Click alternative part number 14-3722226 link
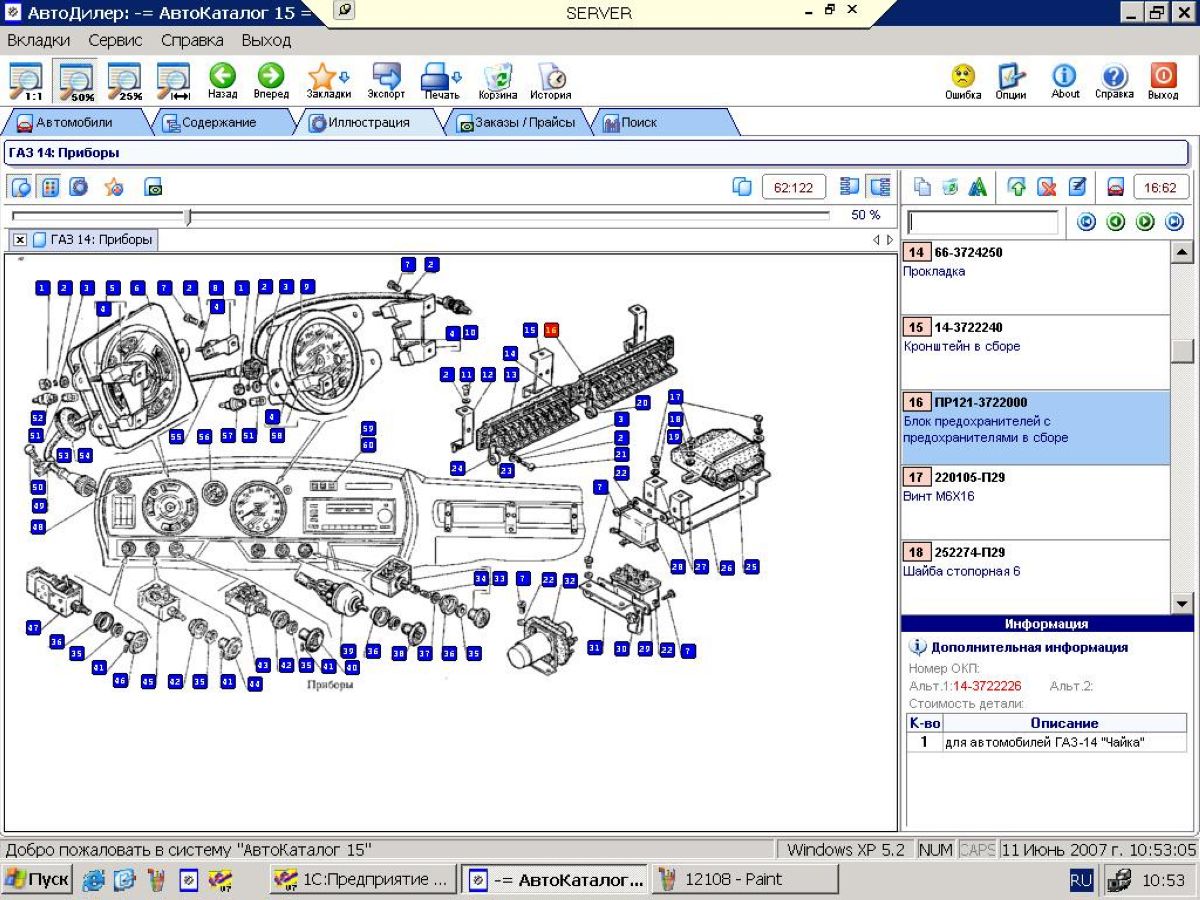 [x=987, y=686]
